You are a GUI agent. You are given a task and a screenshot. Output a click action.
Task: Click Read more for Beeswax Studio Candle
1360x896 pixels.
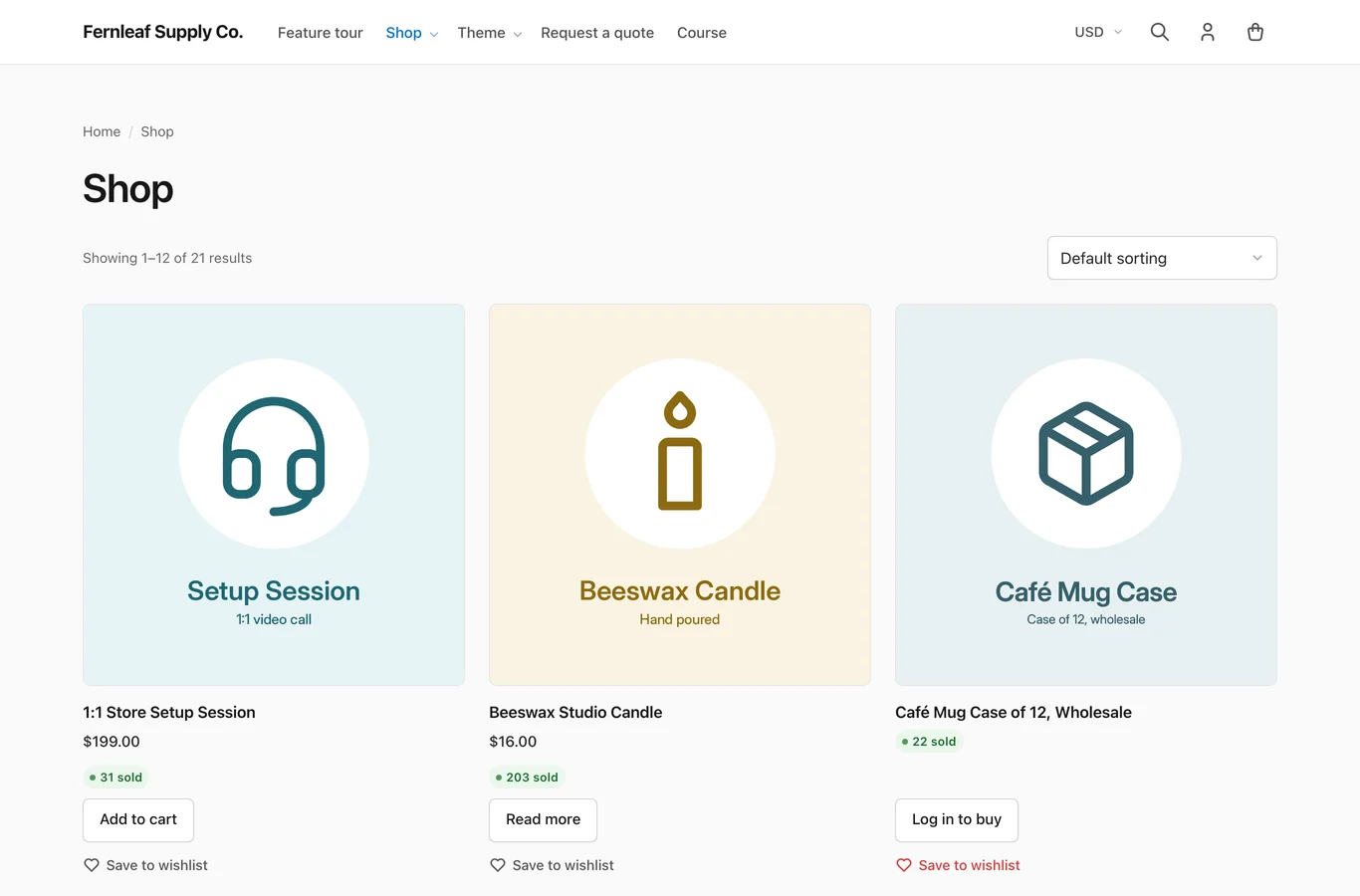pyautogui.click(x=543, y=819)
